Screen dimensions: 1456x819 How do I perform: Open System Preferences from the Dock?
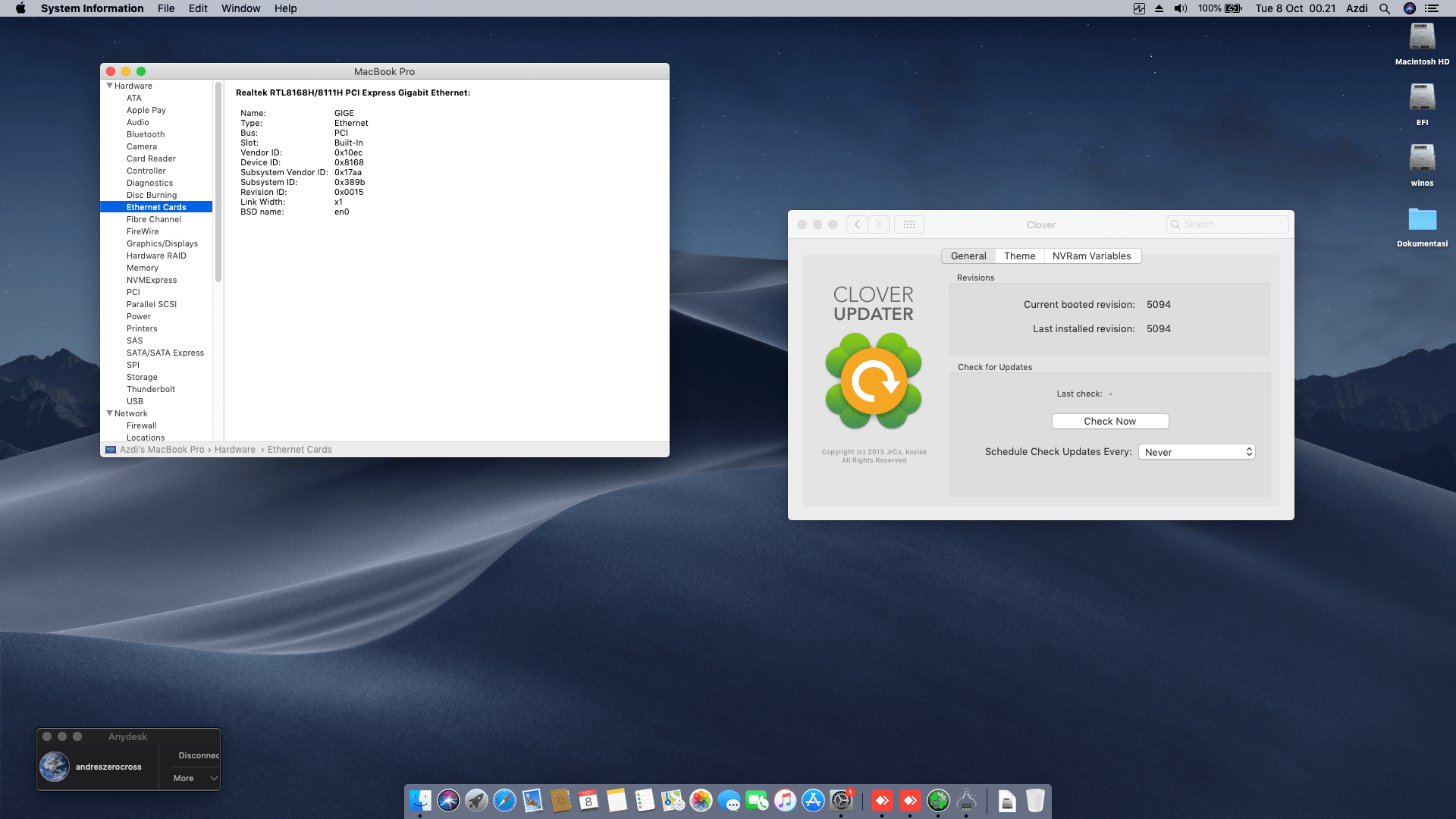[842, 802]
